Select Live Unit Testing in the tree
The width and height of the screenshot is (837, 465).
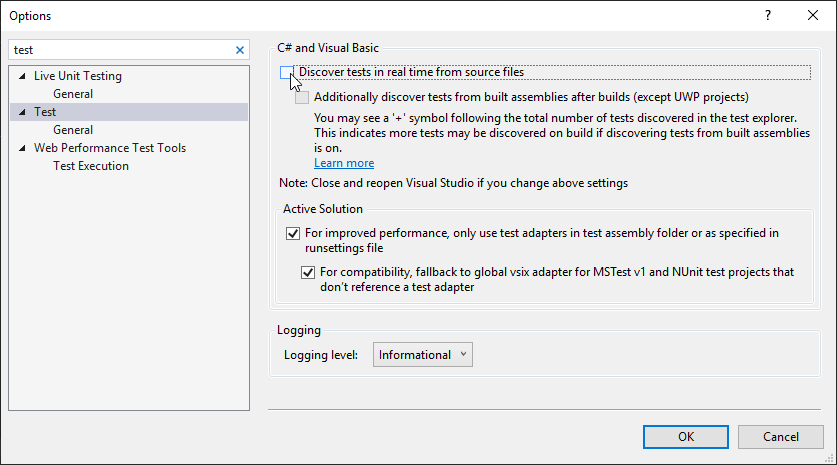click(x=78, y=76)
